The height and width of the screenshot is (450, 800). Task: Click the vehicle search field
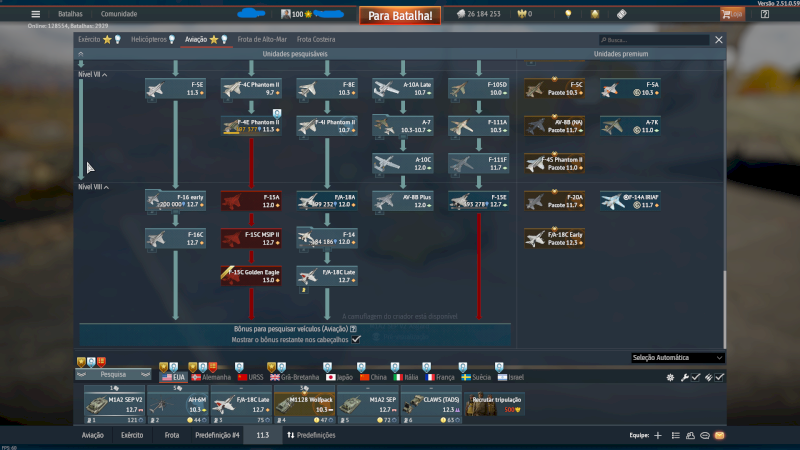click(x=655, y=40)
